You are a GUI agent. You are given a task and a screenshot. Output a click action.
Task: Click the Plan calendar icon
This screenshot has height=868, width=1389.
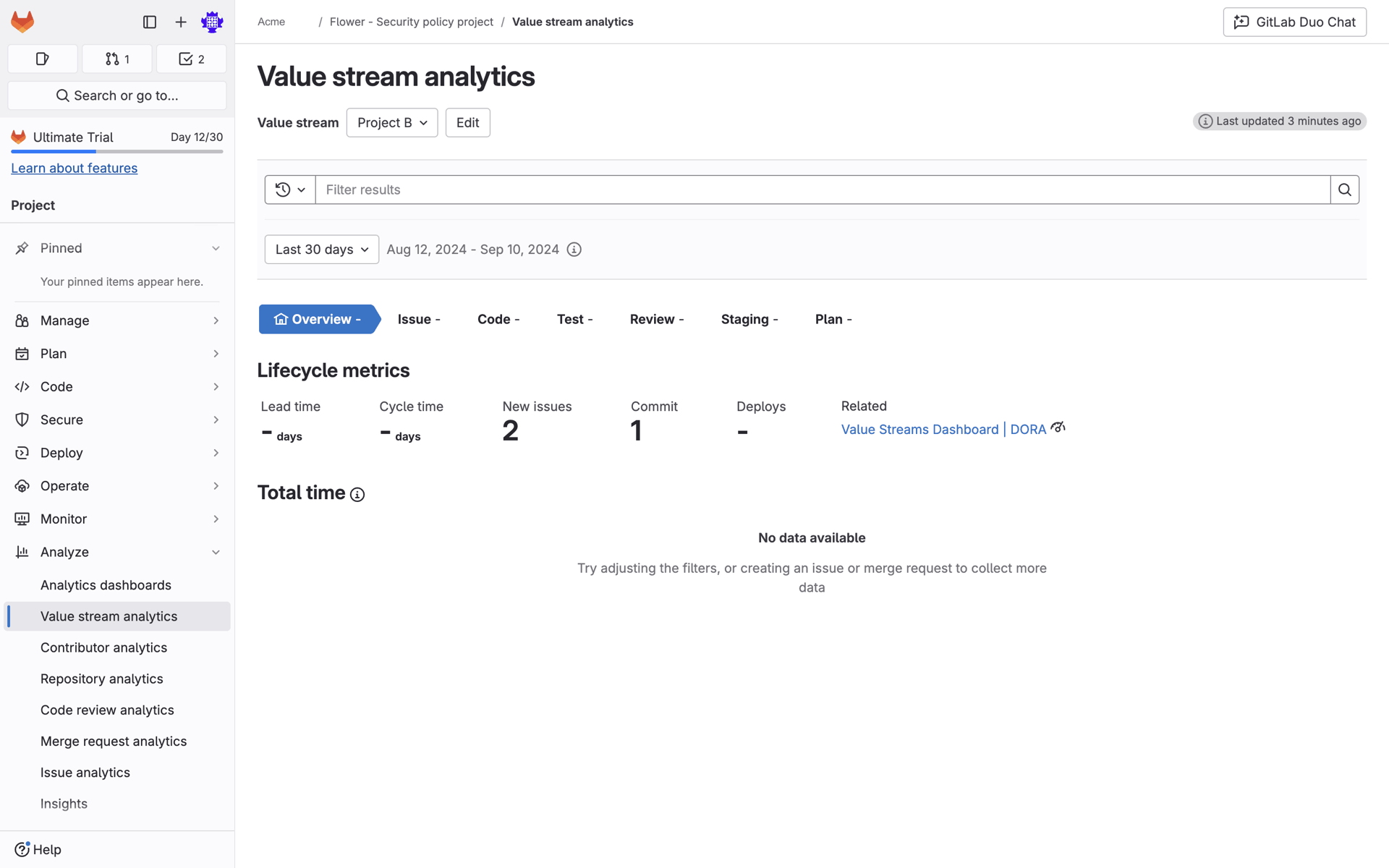[22, 354]
